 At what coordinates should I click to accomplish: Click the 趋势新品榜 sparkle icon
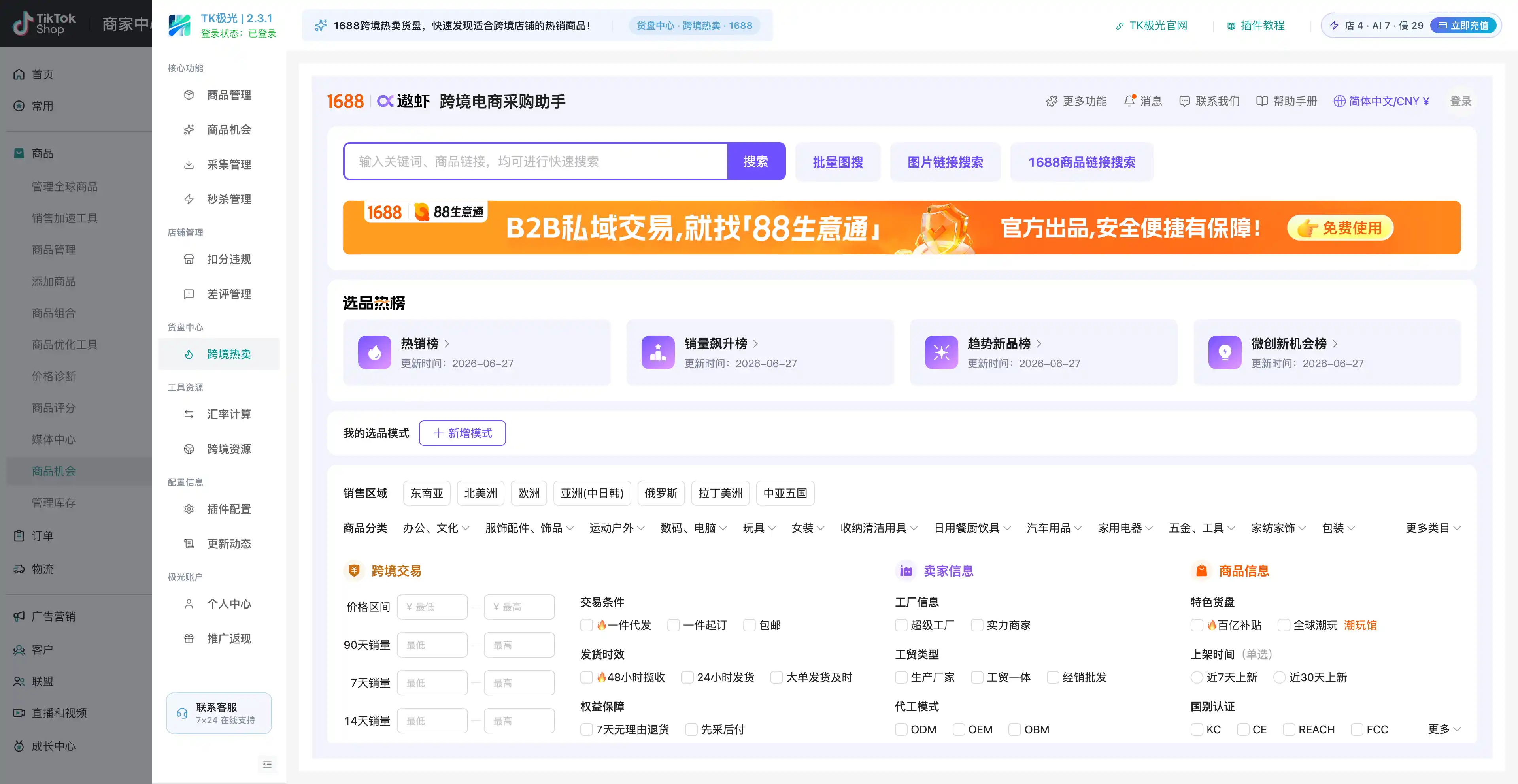pyautogui.click(x=941, y=352)
